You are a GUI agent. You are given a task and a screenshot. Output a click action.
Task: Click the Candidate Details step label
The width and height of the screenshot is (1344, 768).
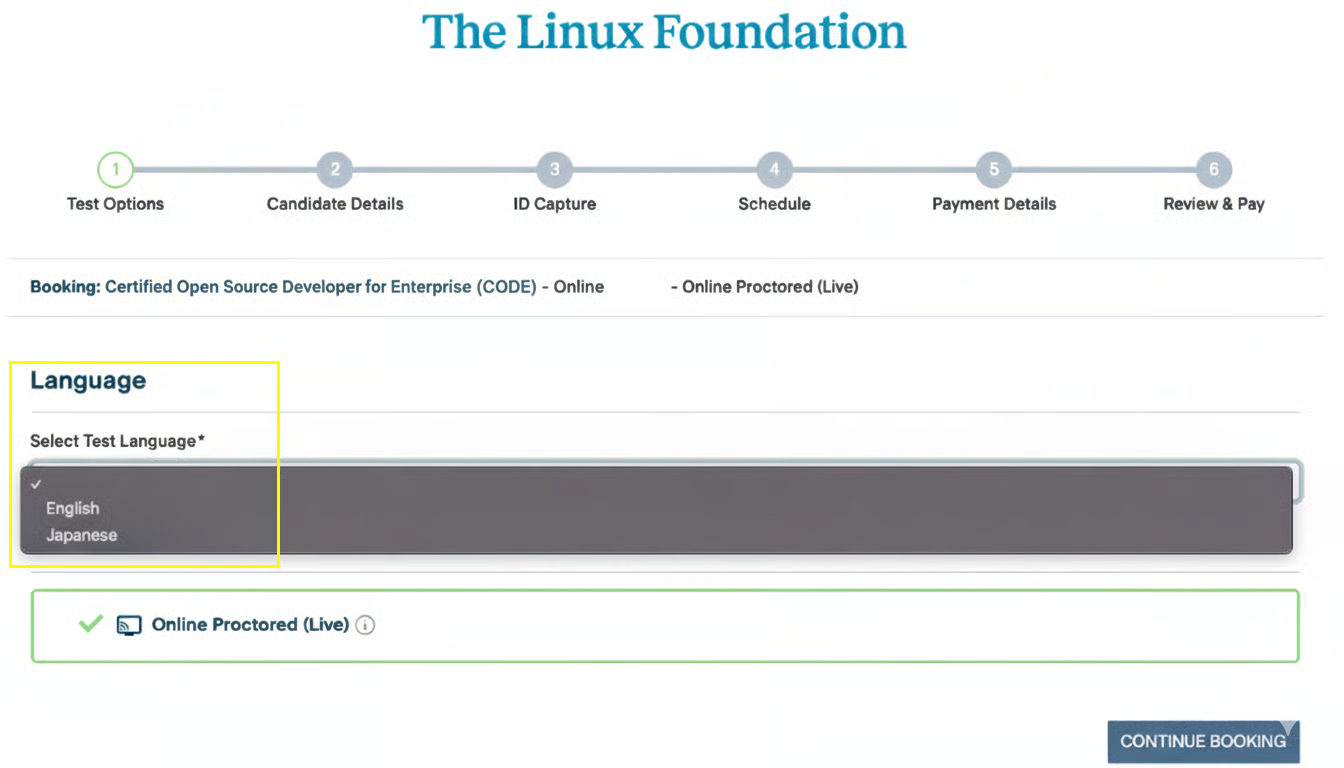(335, 204)
